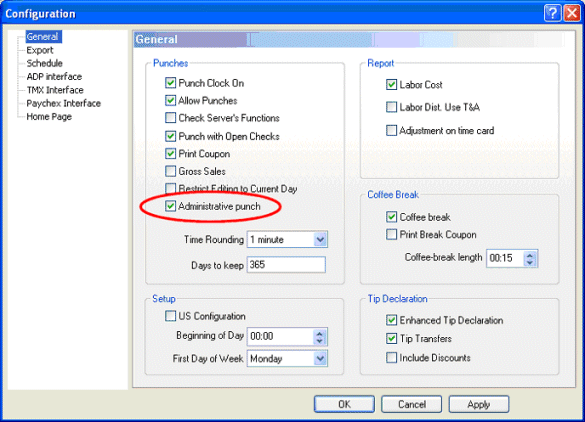The height and width of the screenshot is (422, 585).
Task: Check the Gross Sales option
Action: (171, 171)
